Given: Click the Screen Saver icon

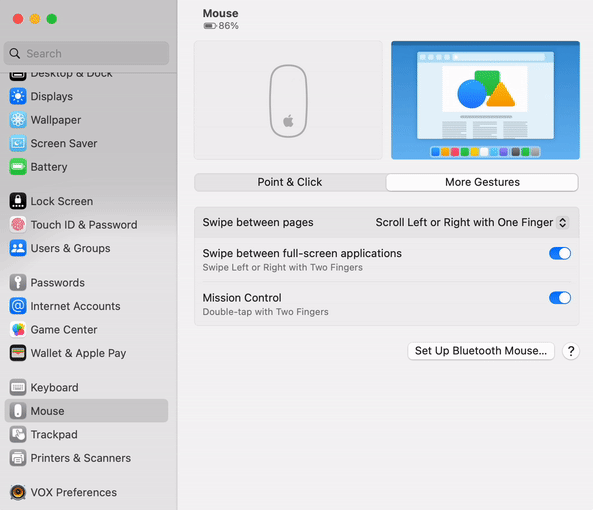Looking at the screenshot, I should pyautogui.click(x=18, y=143).
